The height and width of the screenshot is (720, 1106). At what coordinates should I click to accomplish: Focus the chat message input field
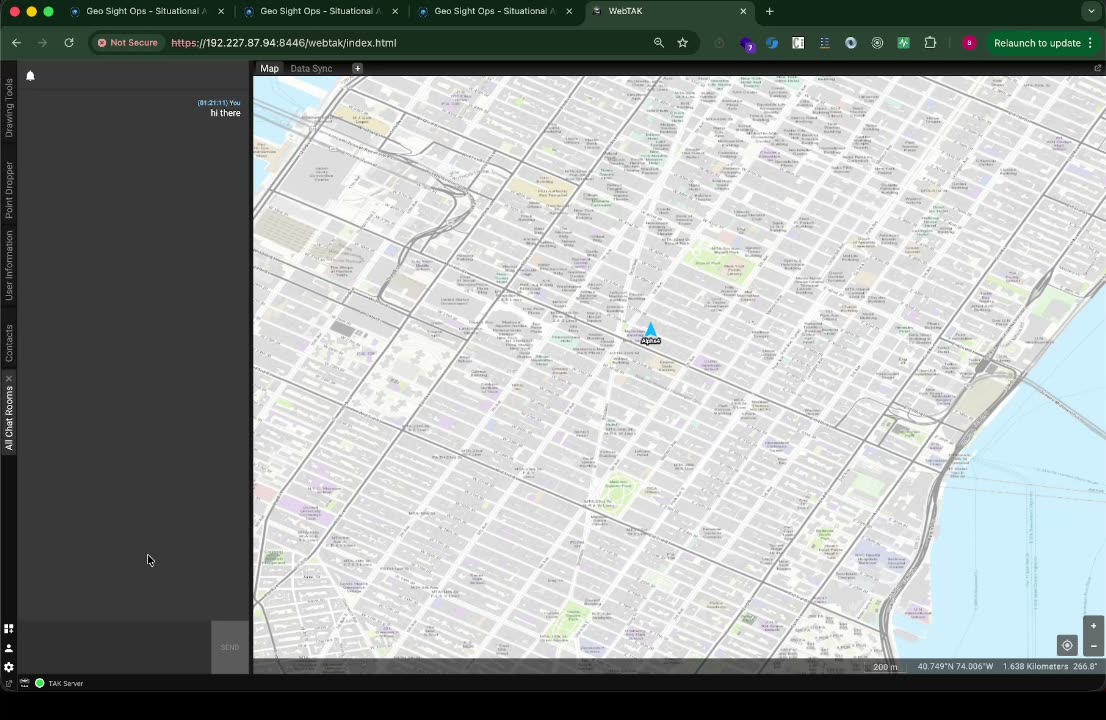click(x=114, y=647)
